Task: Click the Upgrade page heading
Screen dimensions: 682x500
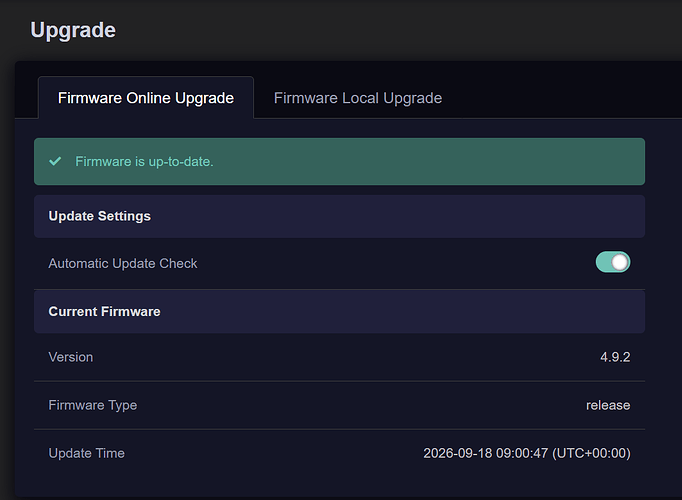Action: click(x=73, y=30)
